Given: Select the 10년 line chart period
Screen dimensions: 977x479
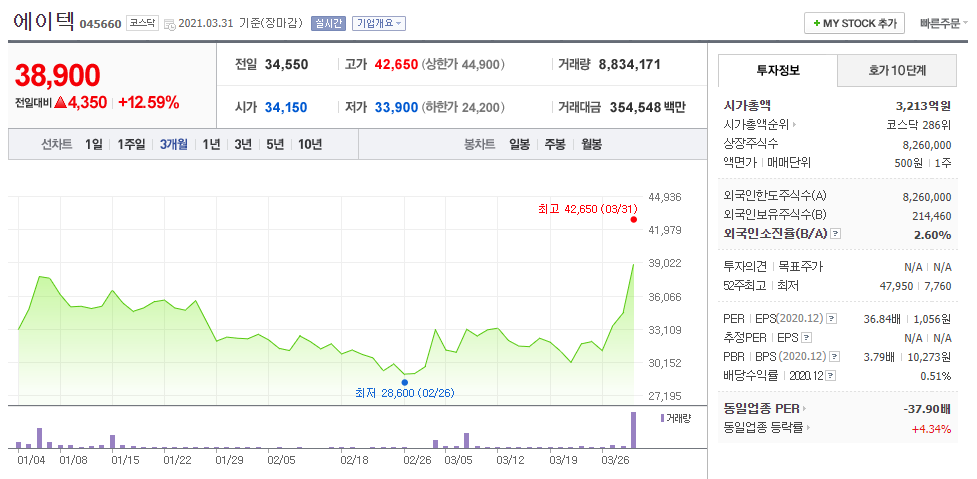Looking at the screenshot, I should [310, 145].
